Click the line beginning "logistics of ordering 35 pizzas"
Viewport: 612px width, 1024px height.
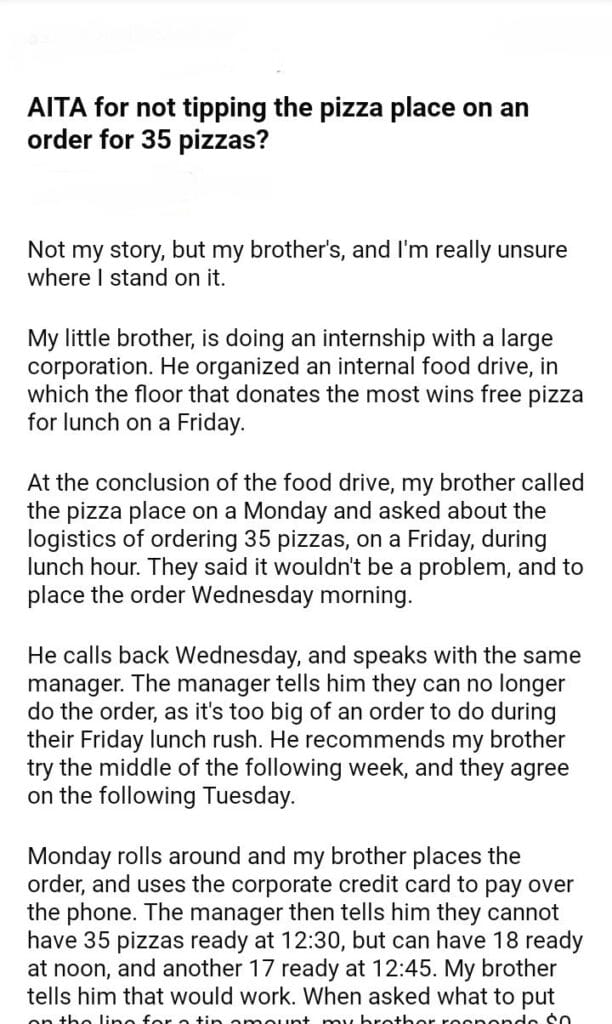pyautogui.click(x=288, y=540)
